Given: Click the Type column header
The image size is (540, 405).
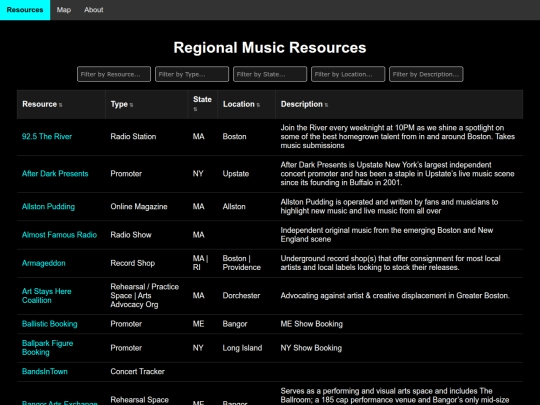Looking at the screenshot, I should 146,104.
